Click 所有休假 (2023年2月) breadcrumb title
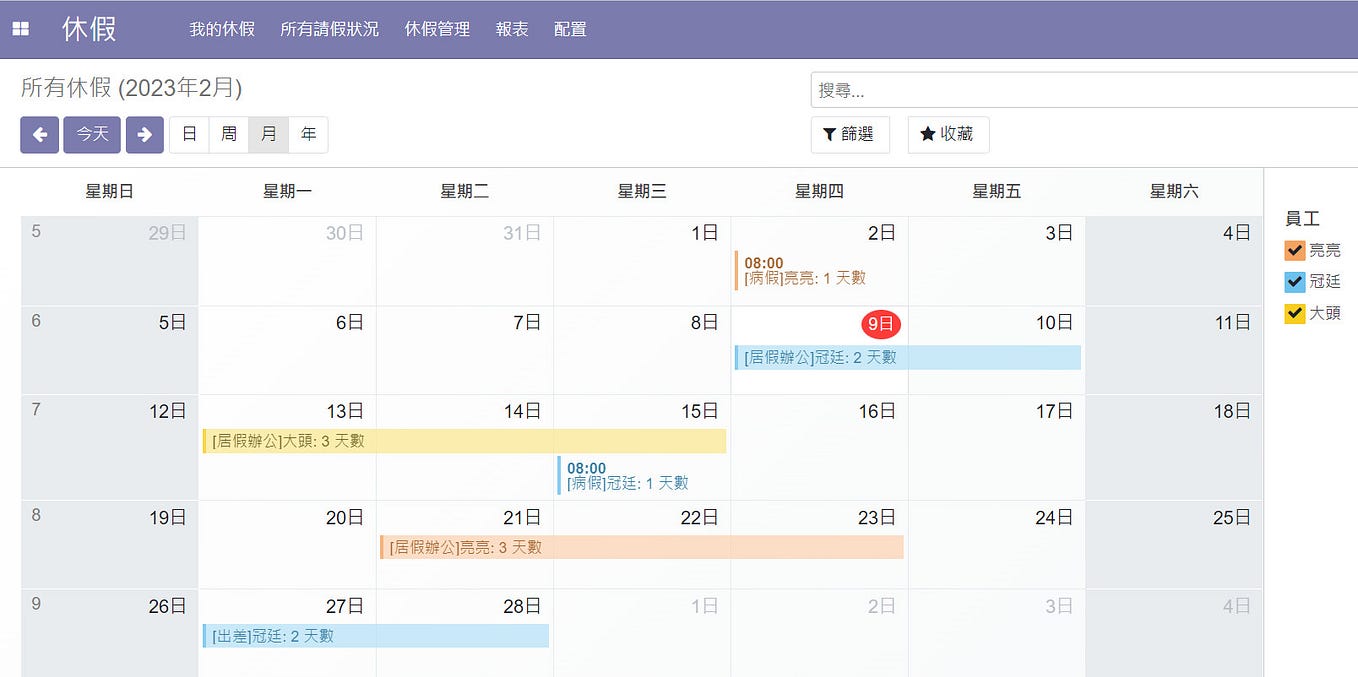This screenshot has height=677, width=1358. (131, 88)
